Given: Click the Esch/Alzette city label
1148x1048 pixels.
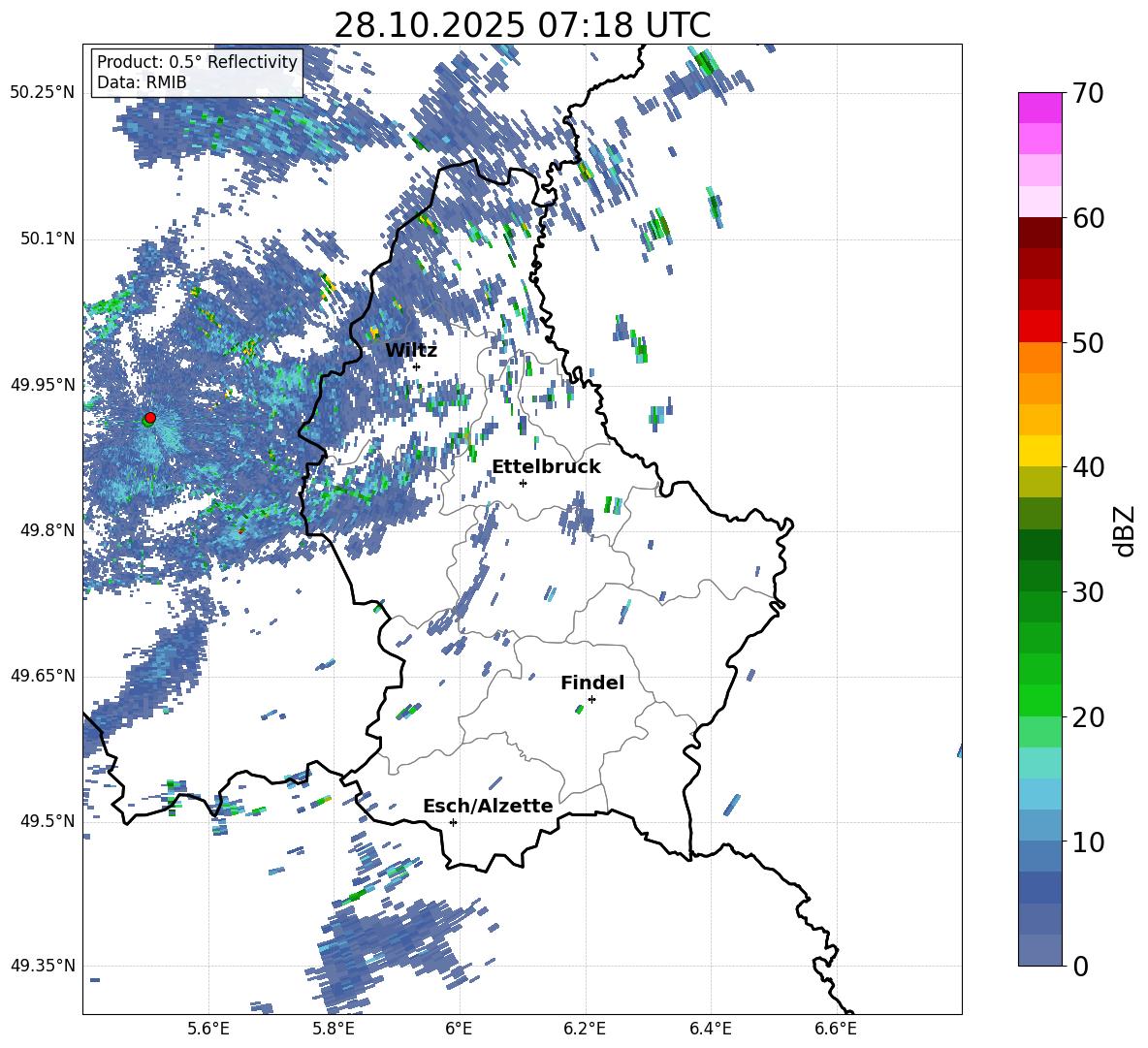Looking at the screenshot, I should click(488, 806).
